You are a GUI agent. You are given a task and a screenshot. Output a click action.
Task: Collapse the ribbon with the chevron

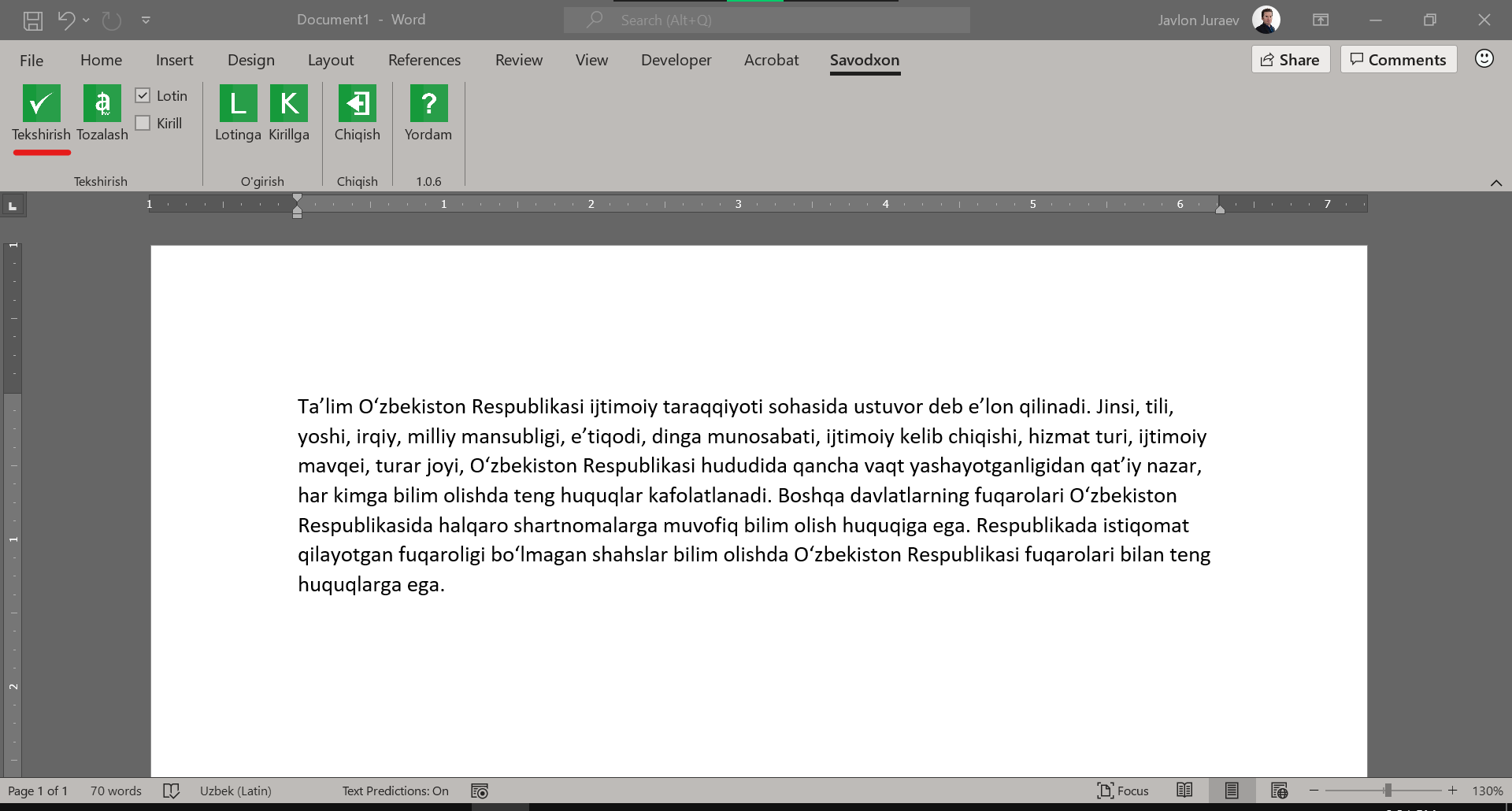pos(1495,183)
